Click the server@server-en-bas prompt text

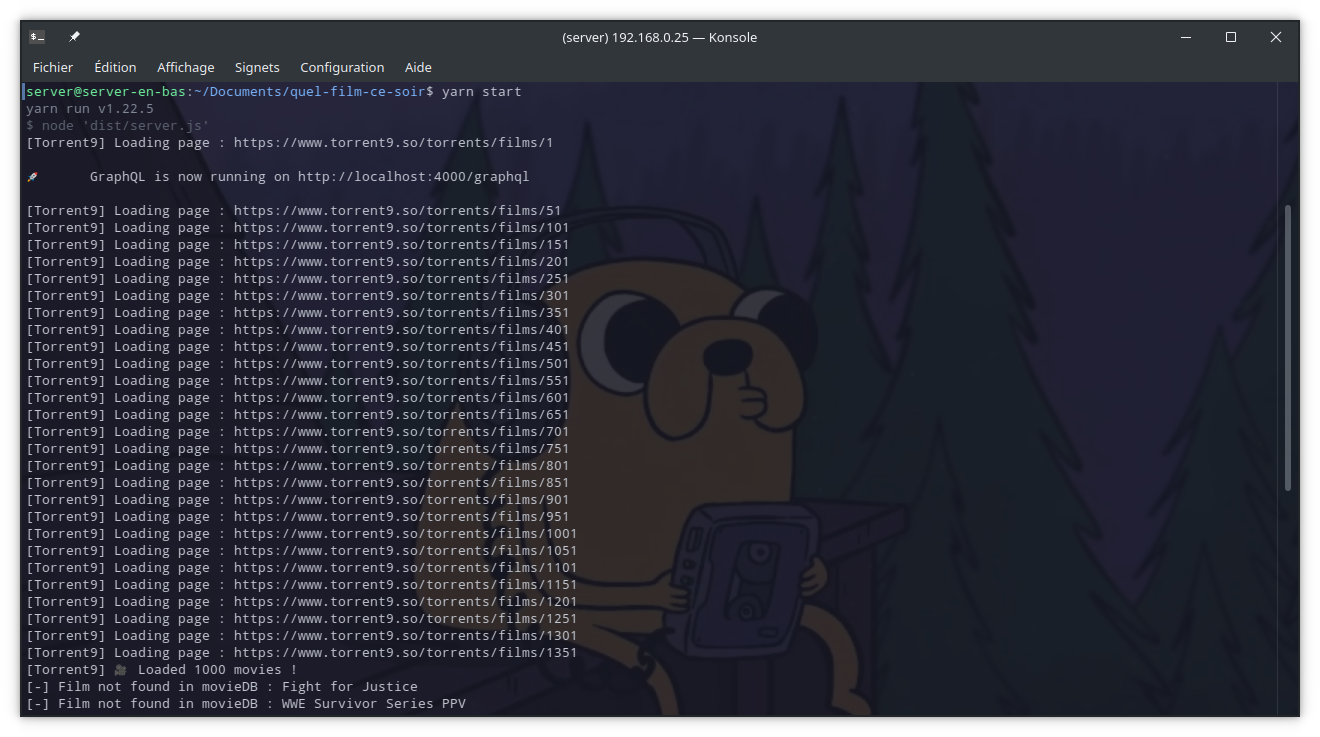[106, 91]
